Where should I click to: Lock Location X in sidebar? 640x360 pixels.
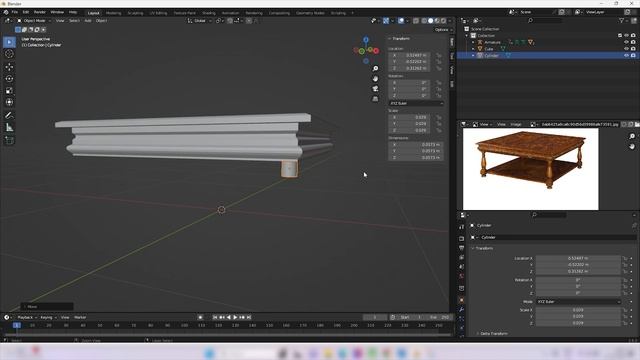coord(439,55)
